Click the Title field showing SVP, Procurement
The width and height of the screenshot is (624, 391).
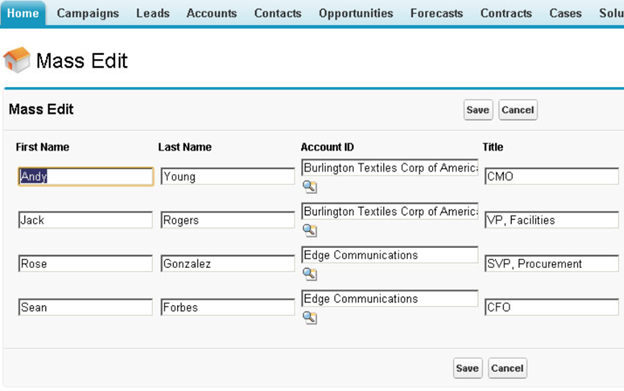pyautogui.click(x=552, y=263)
